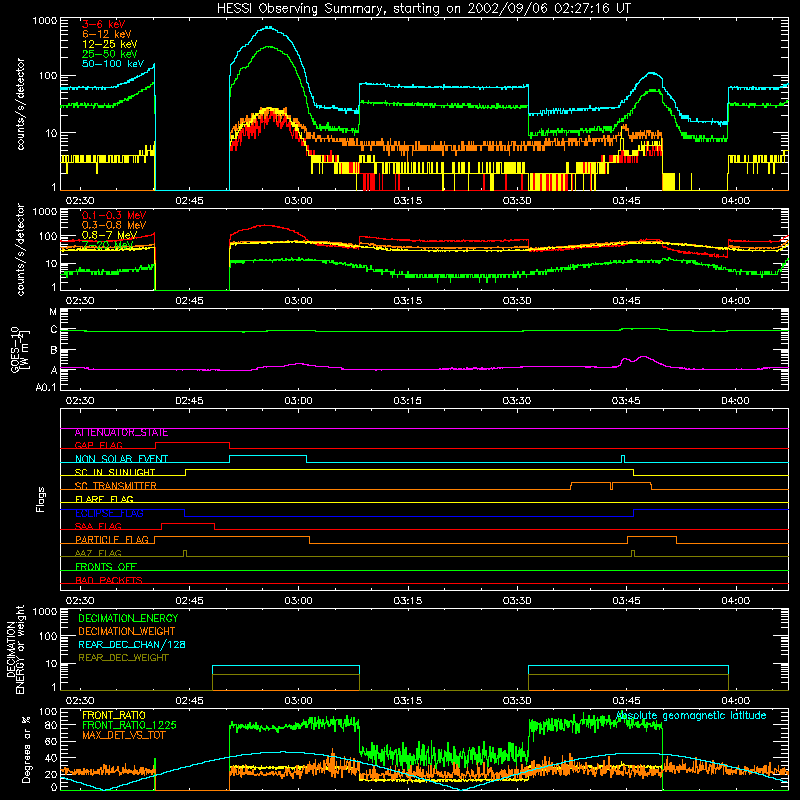This screenshot has height=800, width=800.
Task: Select the 50-100 keV legend label
Action: (x=113, y=64)
